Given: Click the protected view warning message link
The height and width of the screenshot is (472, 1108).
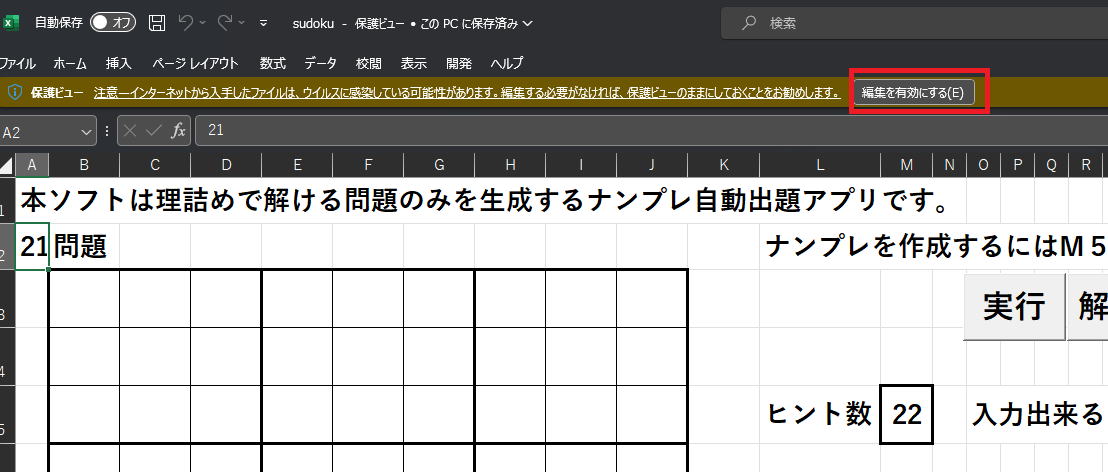Looking at the screenshot, I should 466,93.
